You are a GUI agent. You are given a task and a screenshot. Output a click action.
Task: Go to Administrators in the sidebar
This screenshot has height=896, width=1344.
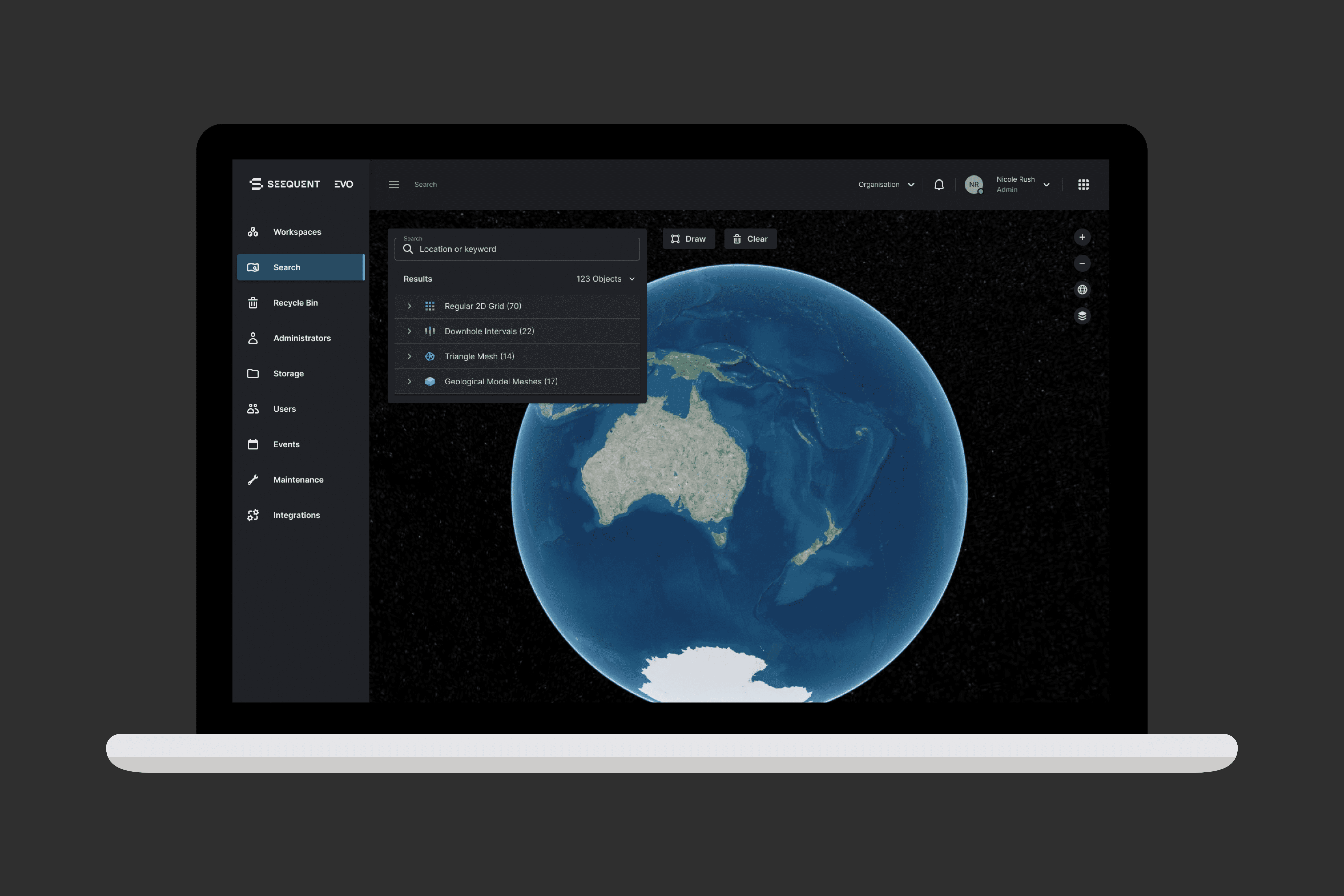pos(301,338)
